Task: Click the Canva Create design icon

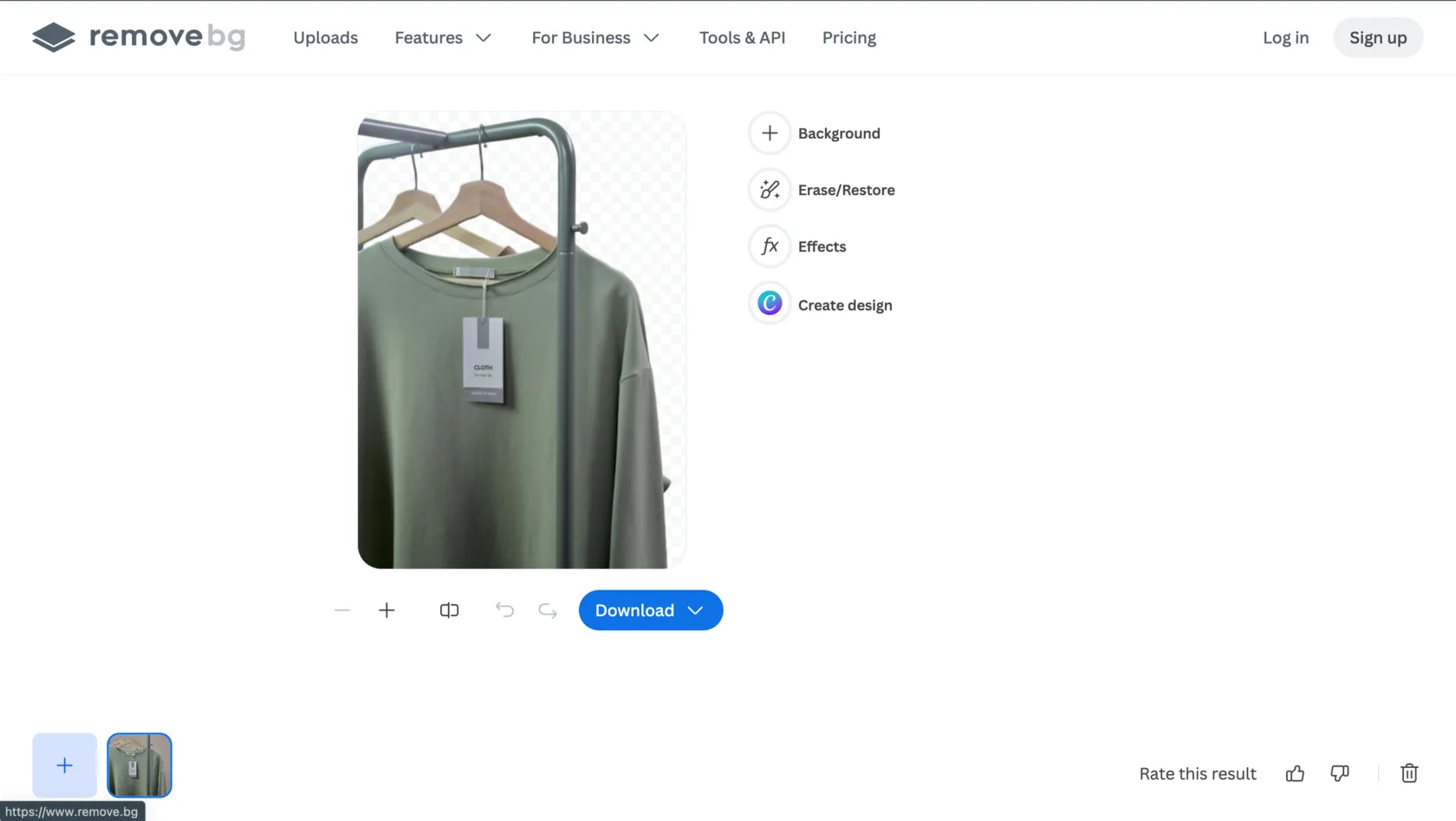Action: click(x=769, y=303)
